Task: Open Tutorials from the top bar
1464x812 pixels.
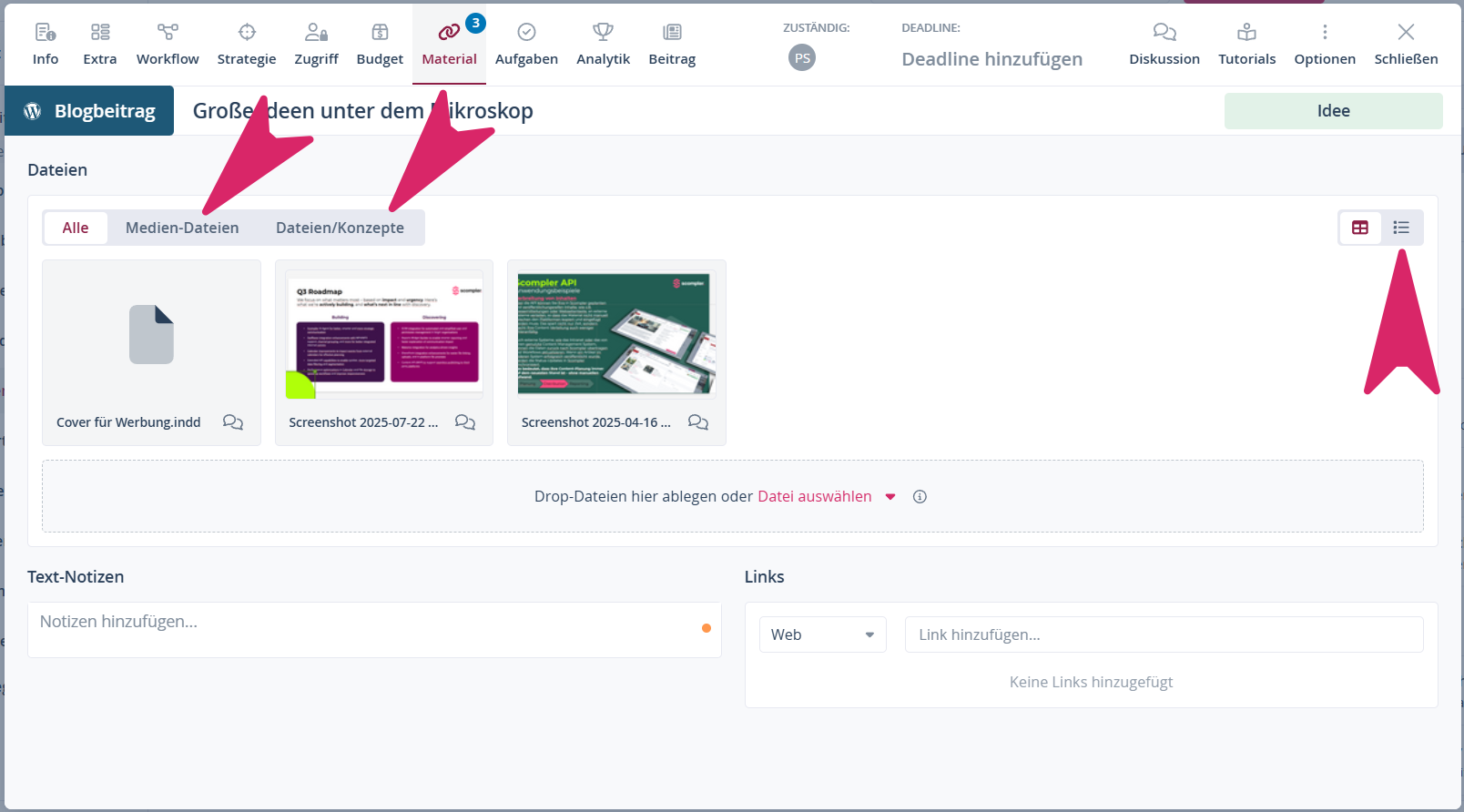Action: click(x=1246, y=44)
